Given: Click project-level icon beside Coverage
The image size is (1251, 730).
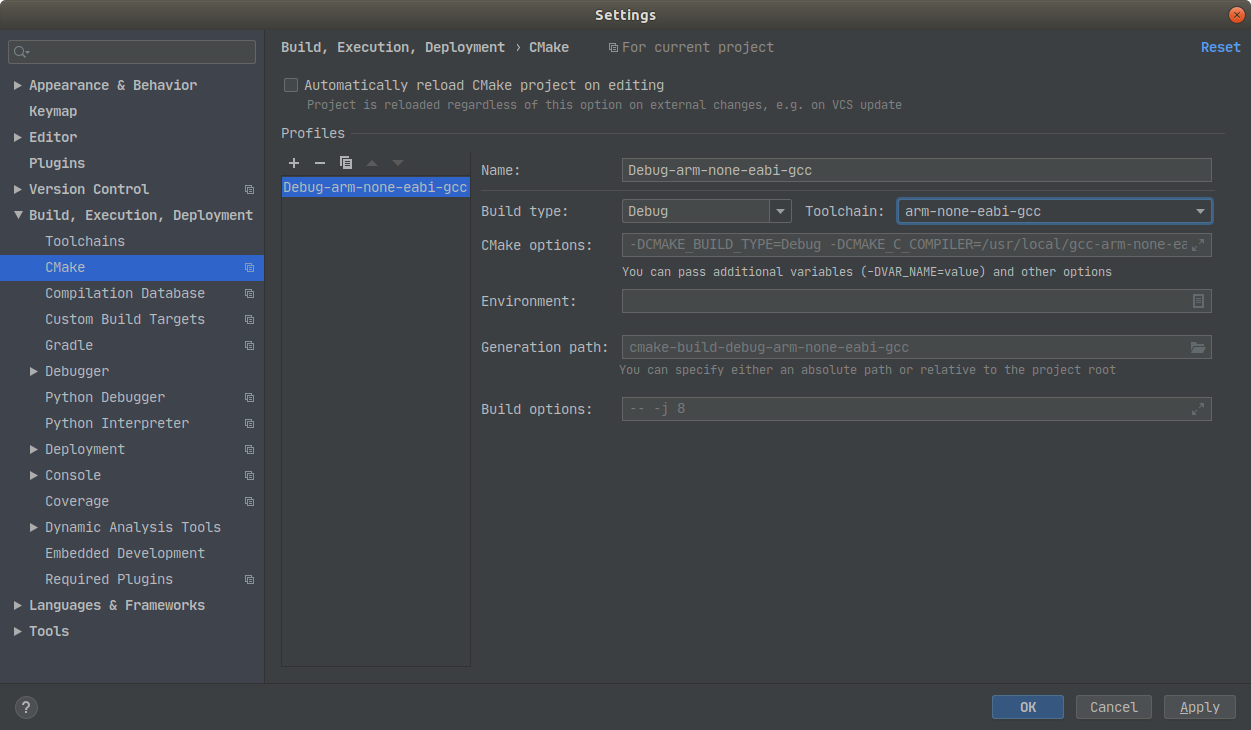Looking at the screenshot, I should coord(249,502).
